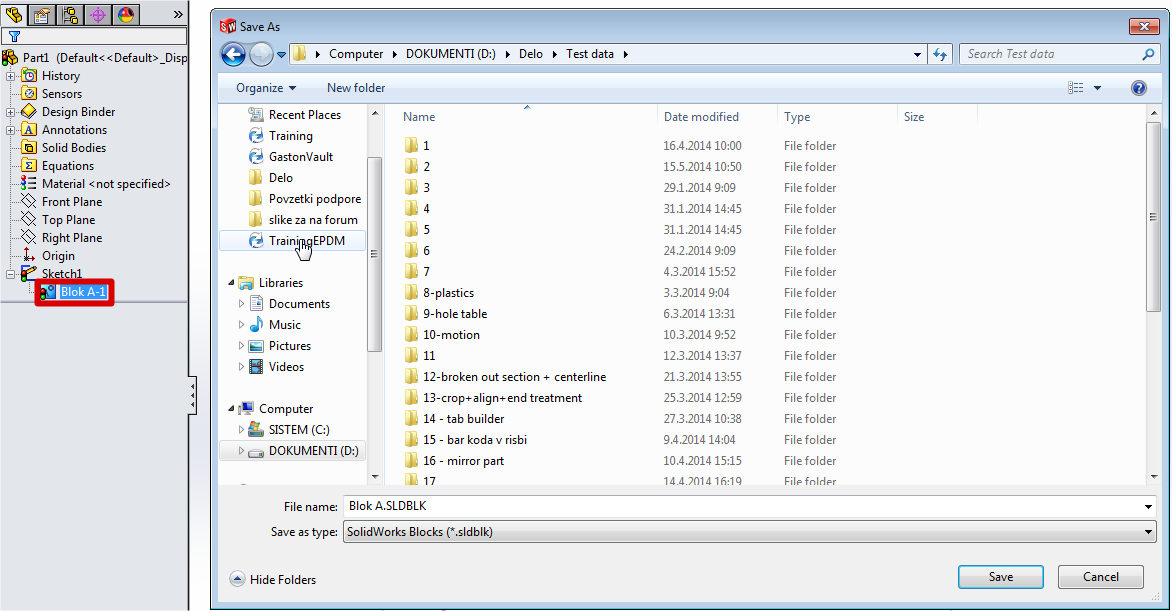Hide Folders toggle at dialog bottom

(273, 579)
